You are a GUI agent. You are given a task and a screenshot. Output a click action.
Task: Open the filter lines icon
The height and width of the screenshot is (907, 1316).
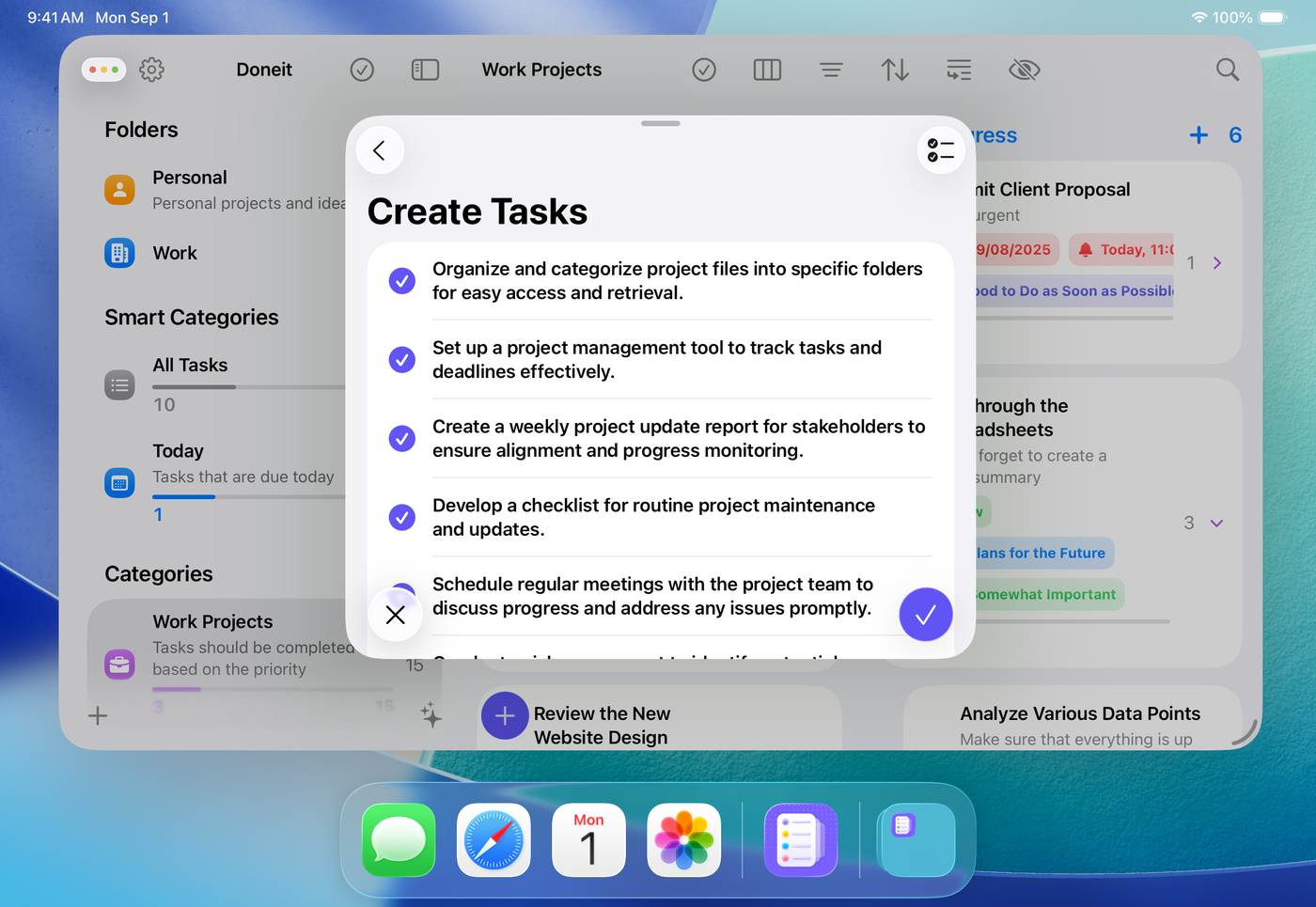coord(830,70)
